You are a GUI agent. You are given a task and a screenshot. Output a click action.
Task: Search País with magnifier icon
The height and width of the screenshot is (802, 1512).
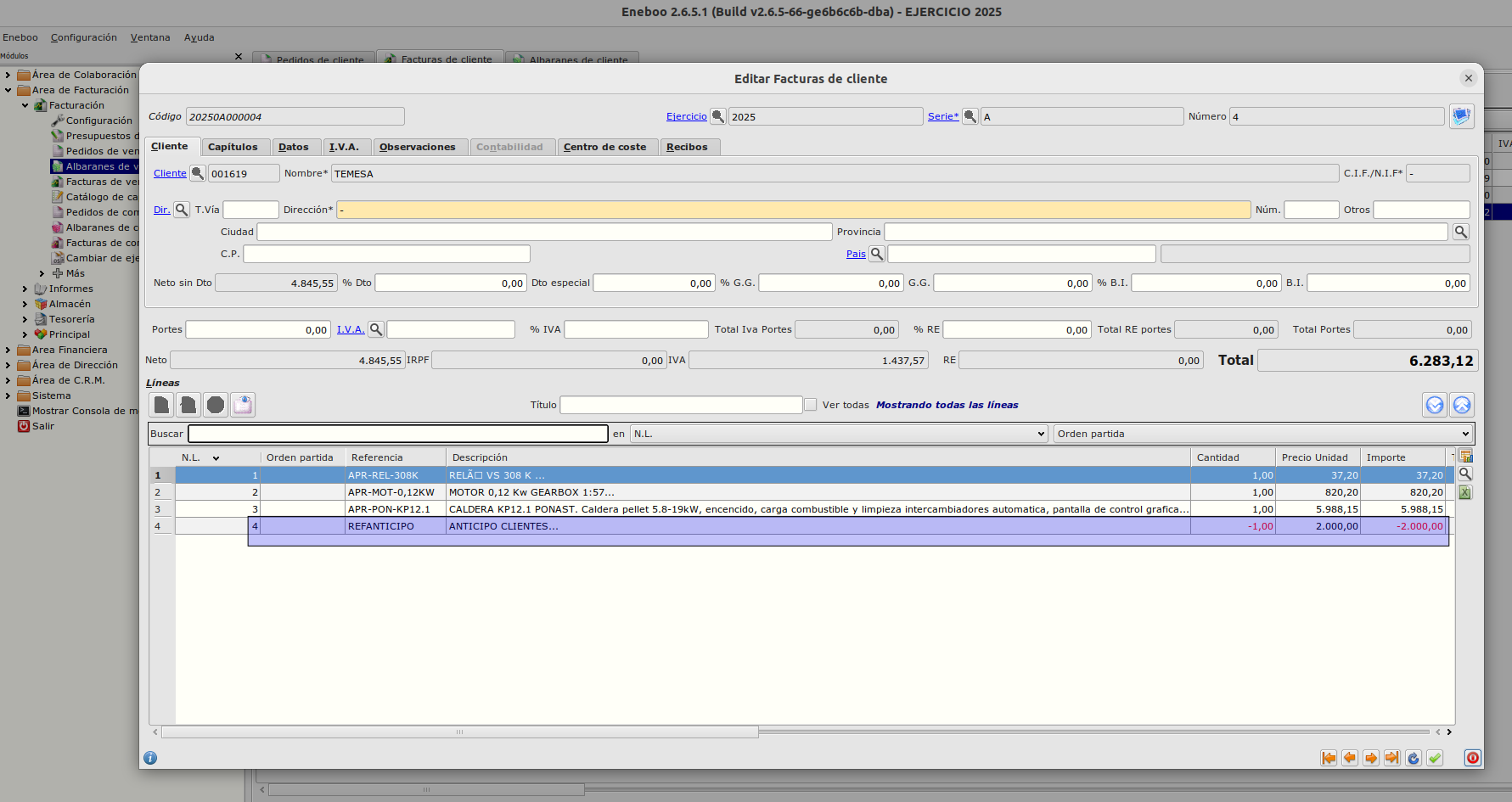(x=877, y=254)
